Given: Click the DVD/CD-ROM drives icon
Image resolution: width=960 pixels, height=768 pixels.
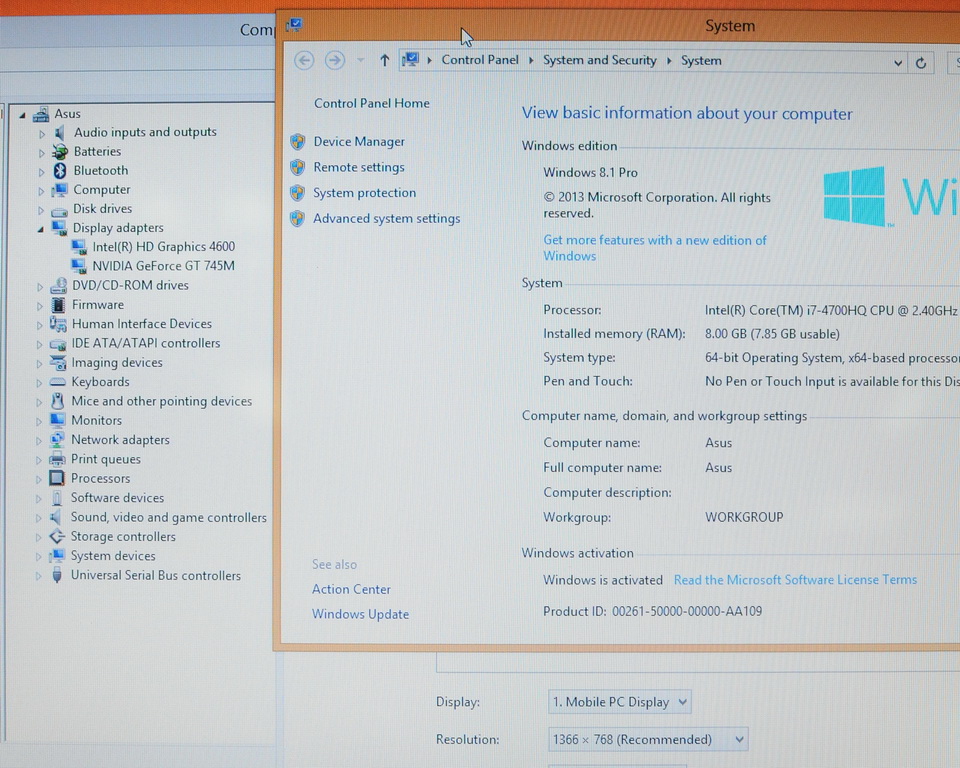Looking at the screenshot, I should [x=59, y=285].
